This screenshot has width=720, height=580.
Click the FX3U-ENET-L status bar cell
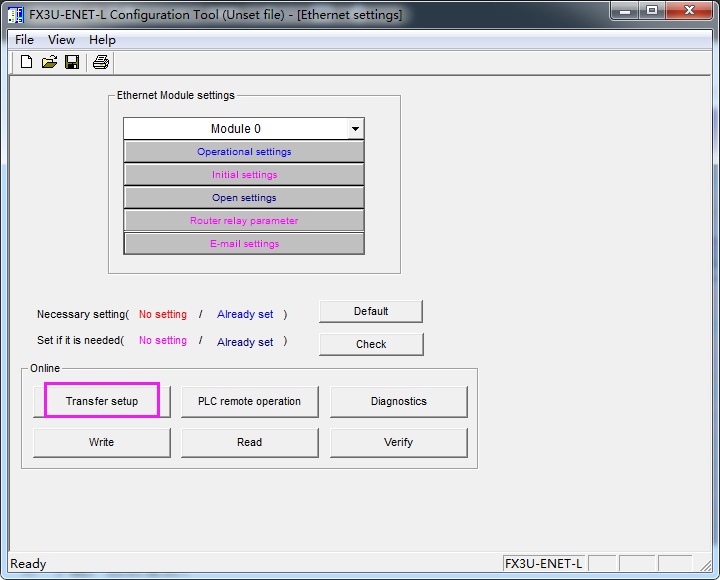pos(543,563)
